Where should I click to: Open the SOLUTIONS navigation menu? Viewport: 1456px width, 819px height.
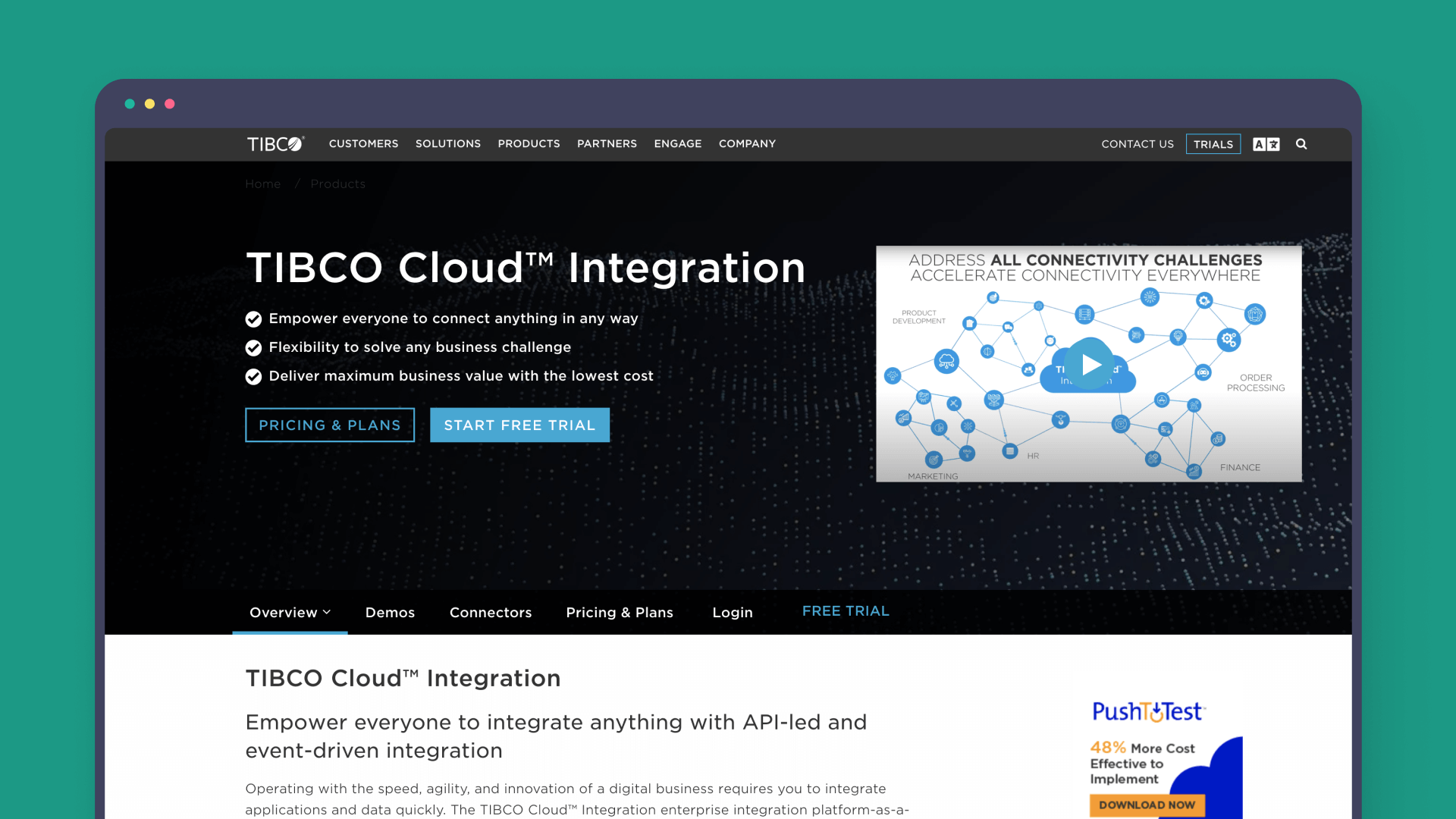click(x=447, y=143)
